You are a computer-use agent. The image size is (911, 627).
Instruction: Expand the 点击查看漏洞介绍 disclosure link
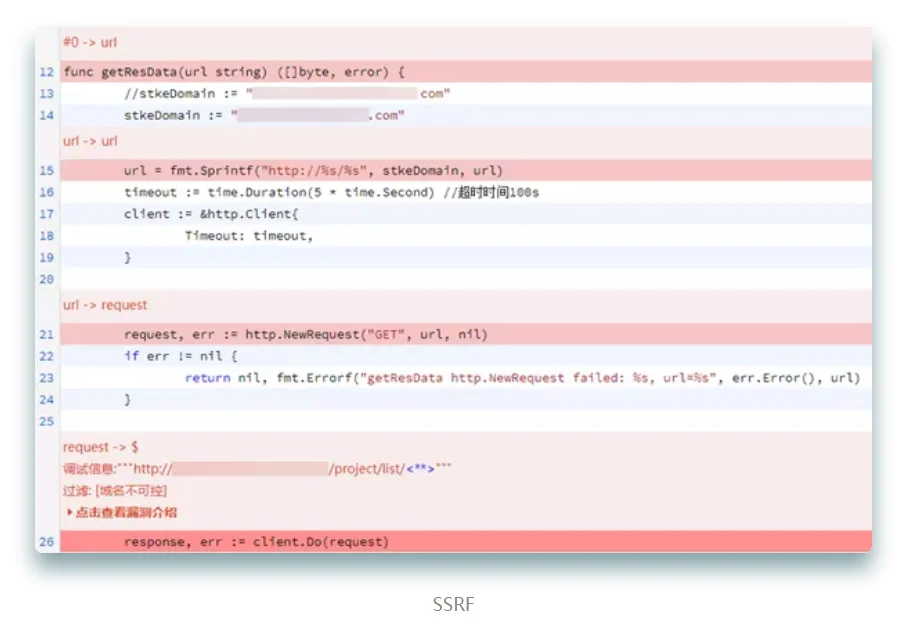coord(122,513)
